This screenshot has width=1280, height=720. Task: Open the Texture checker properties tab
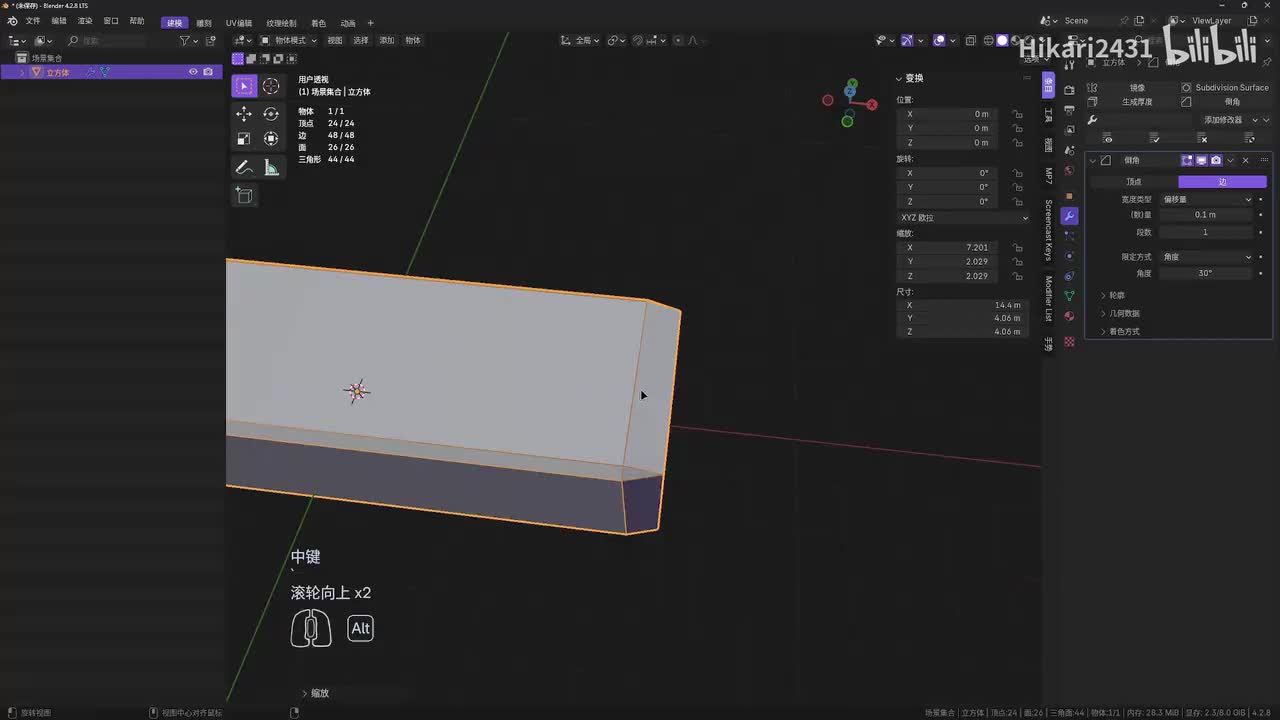tap(1069, 341)
